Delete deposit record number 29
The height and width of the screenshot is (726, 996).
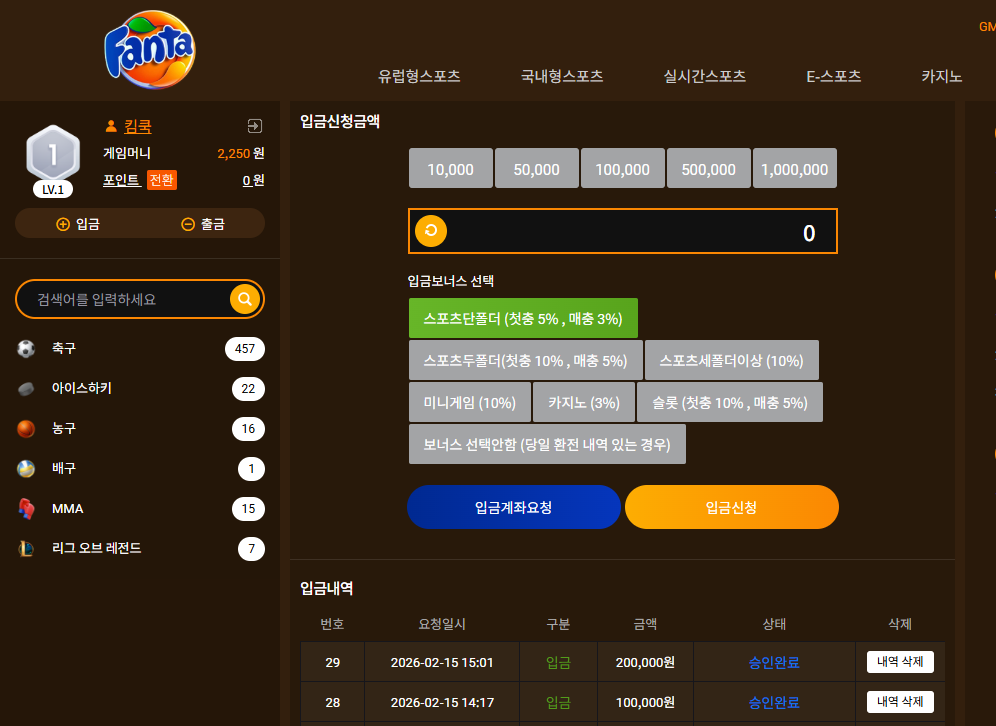pos(900,662)
